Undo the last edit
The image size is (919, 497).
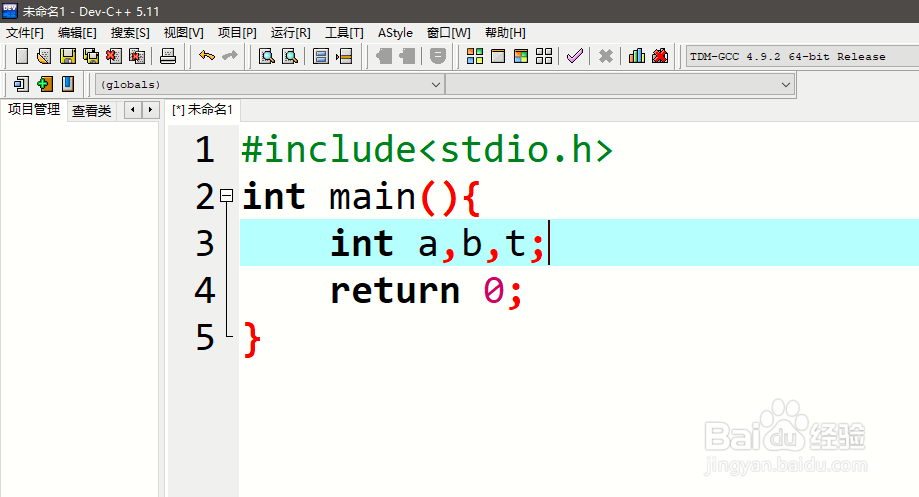pyautogui.click(x=207, y=56)
